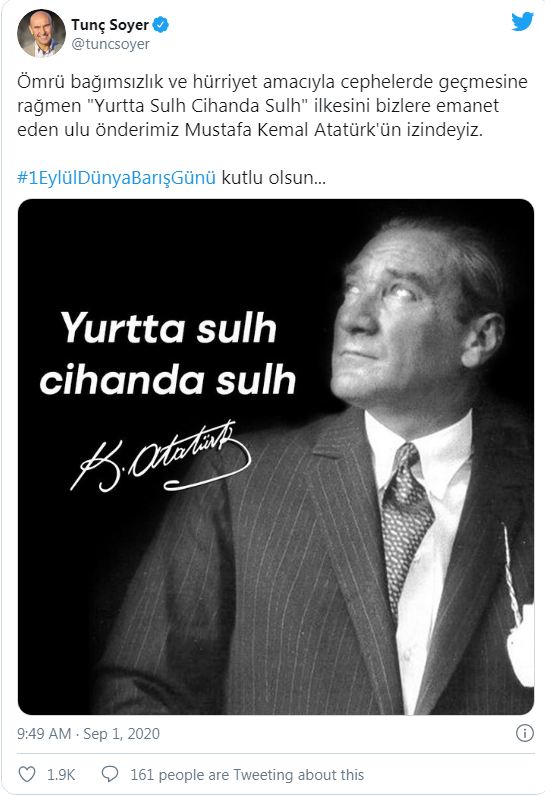Open the #1EylülDünyaBarışGünü hashtag
Viewport: 545px width, 795px height.
[x=117, y=178]
